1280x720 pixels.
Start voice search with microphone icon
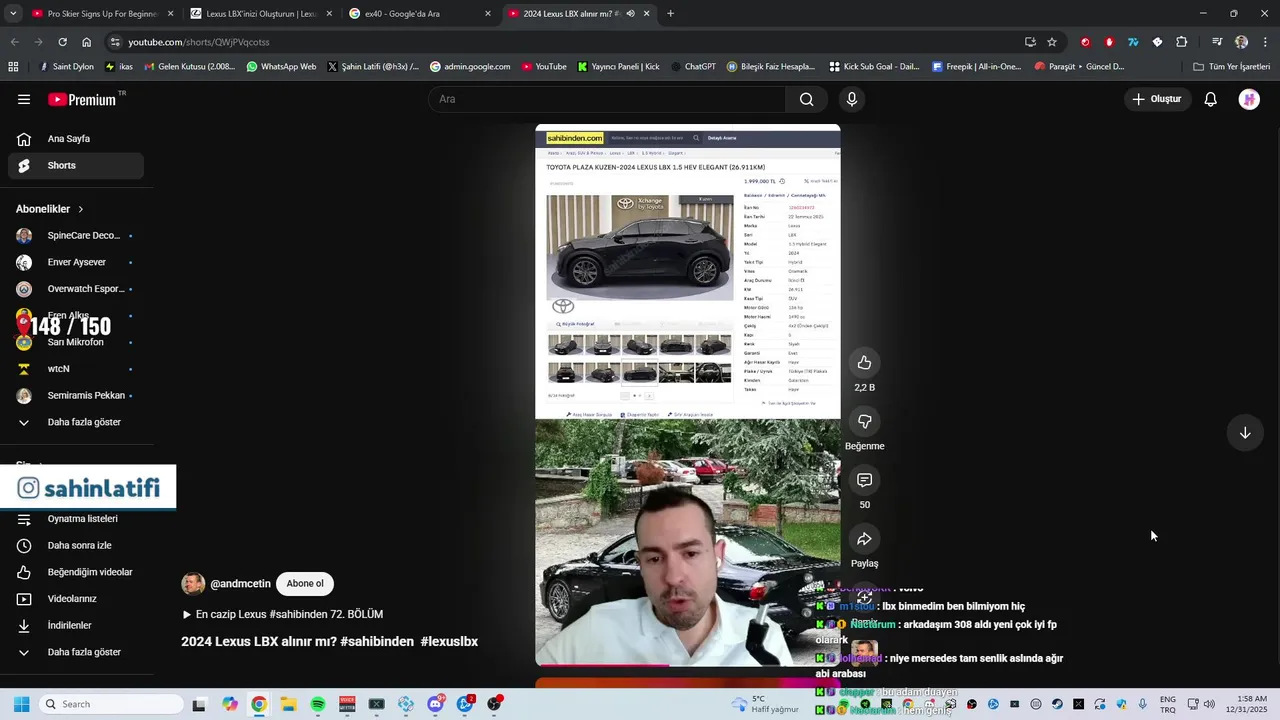tap(852, 99)
